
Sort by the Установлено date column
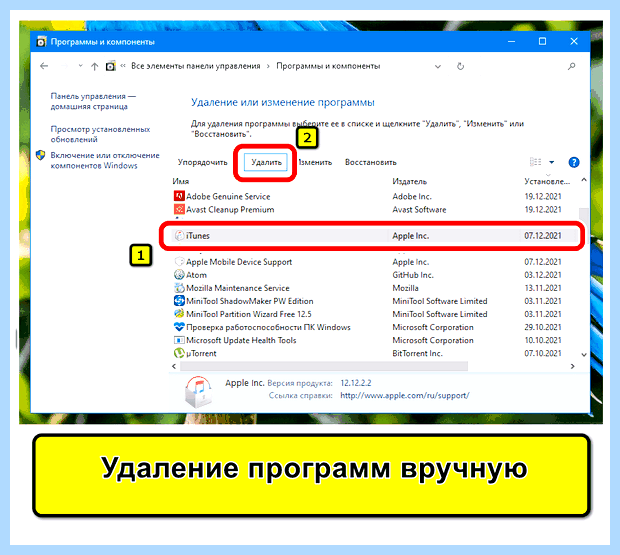(547, 181)
